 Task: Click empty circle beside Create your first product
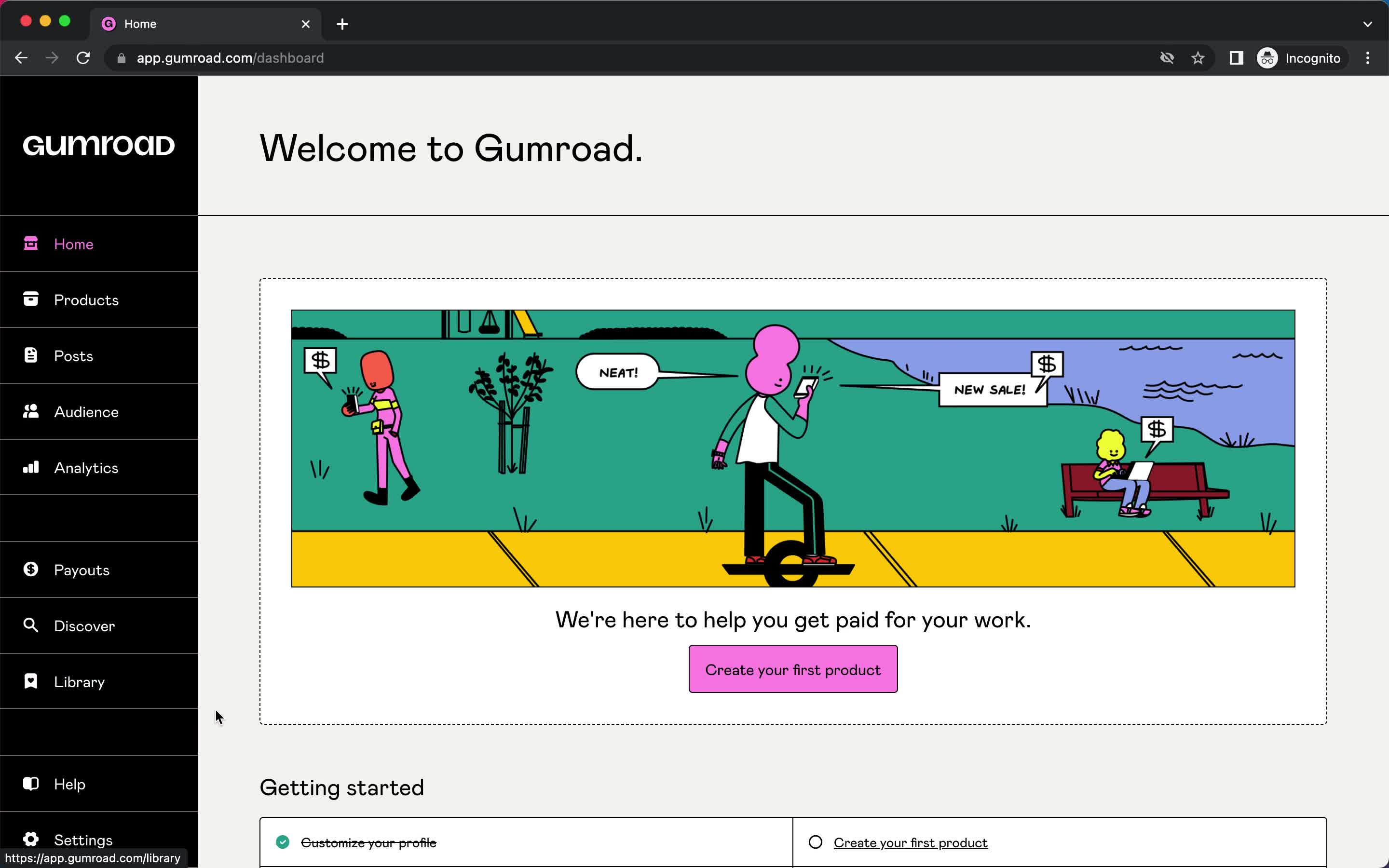815,842
